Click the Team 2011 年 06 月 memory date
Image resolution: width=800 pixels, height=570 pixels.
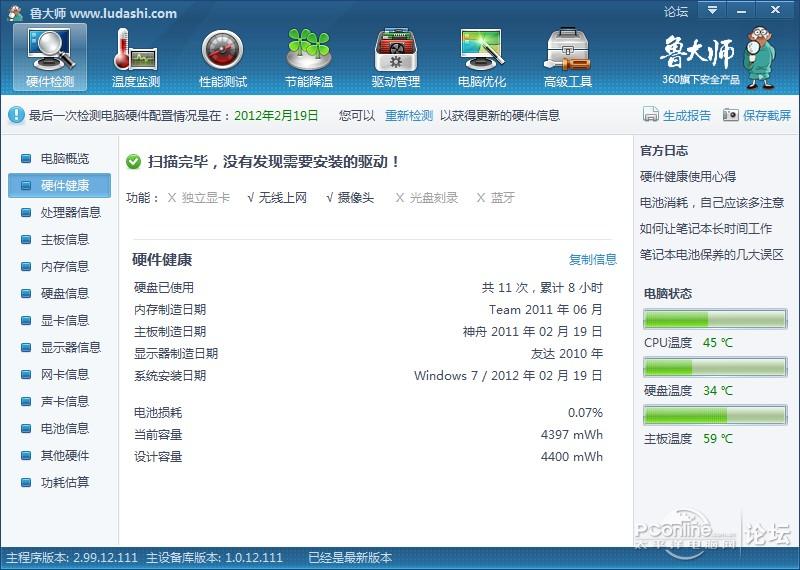coord(546,310)
